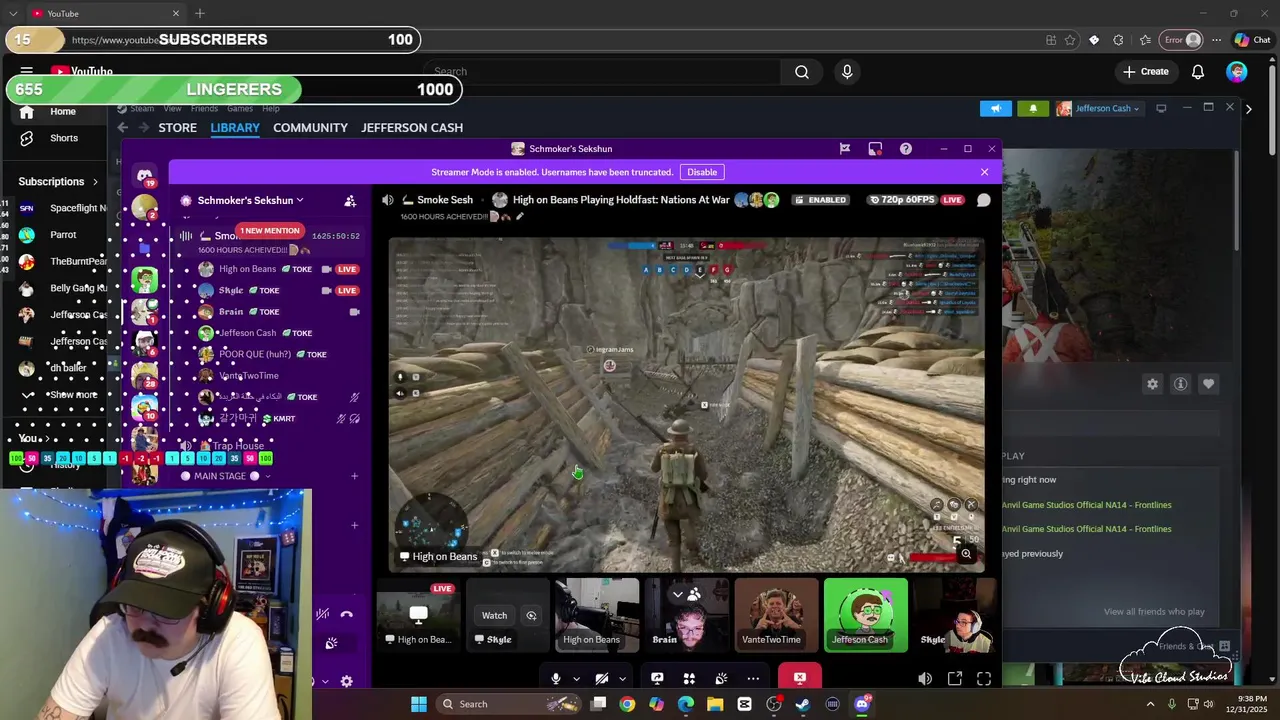Toggle noise suppression icon in voice panel
The width and height of the screenshot is (1280, 720).
point(322,614)
